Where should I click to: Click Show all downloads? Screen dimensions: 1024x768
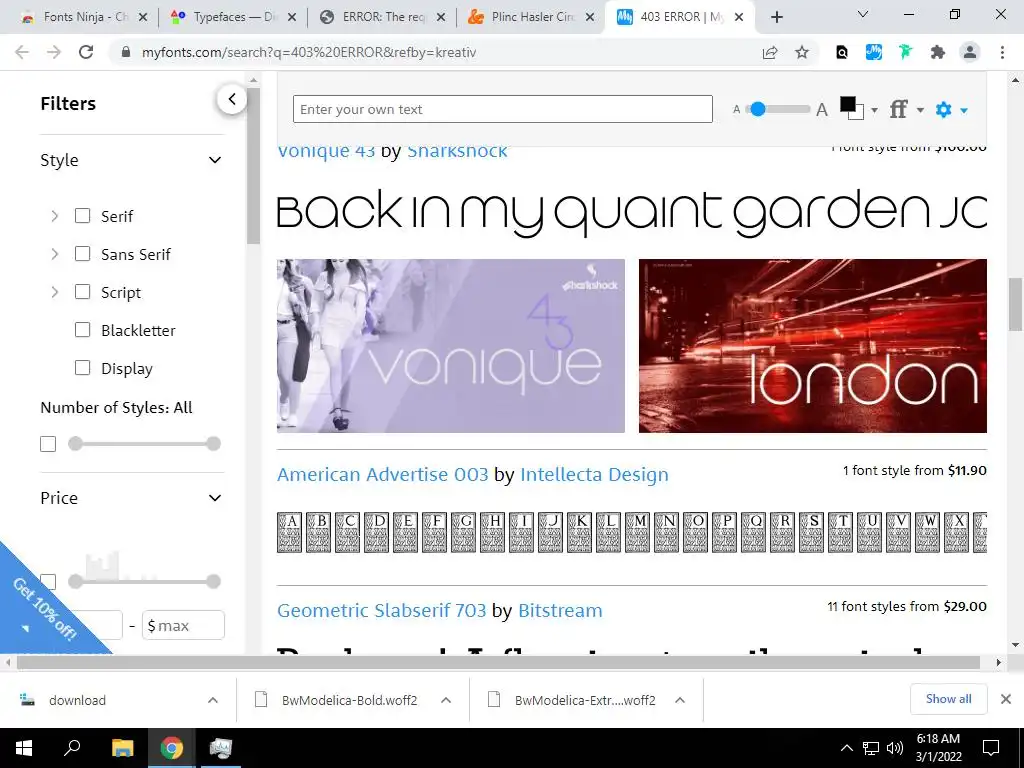pyautogui.click(x=948, y=699)
